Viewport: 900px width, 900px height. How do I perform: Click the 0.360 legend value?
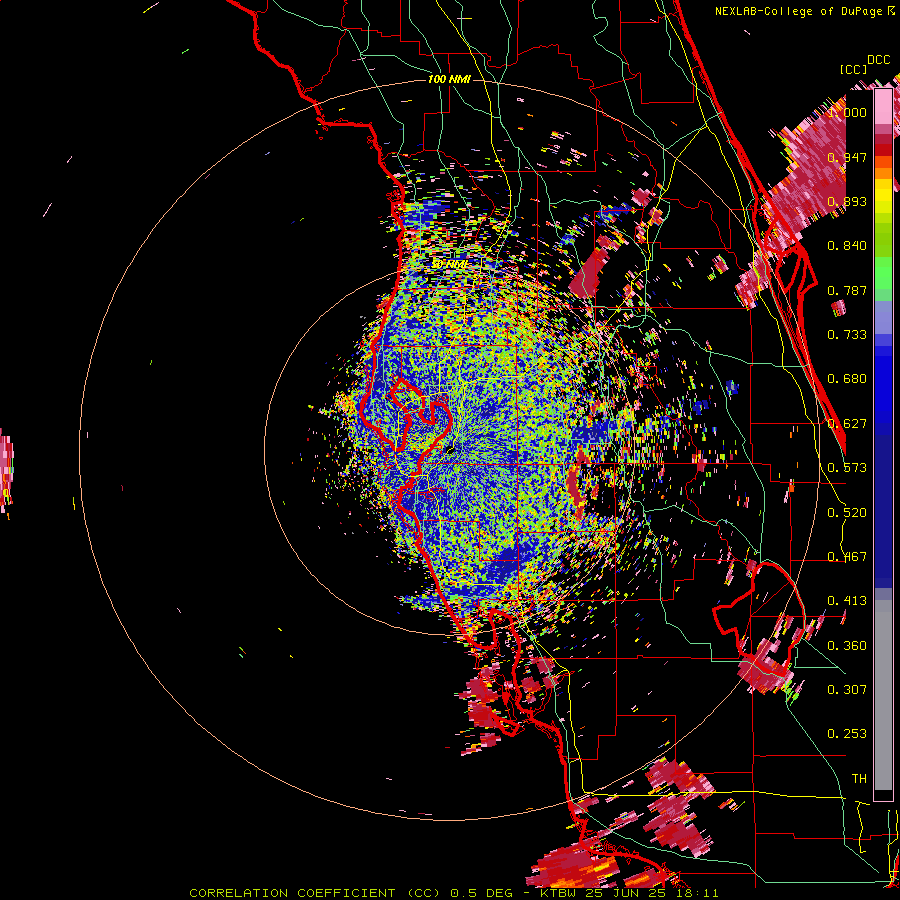coord(847,645)
